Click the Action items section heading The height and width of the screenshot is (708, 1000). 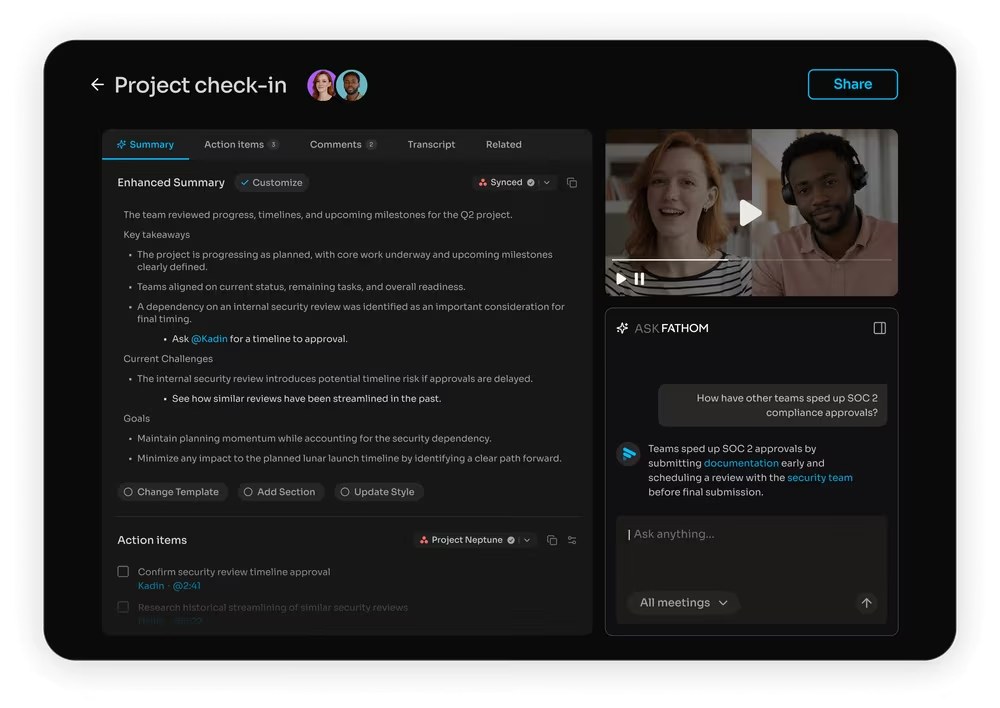click(x=152, y=540)
